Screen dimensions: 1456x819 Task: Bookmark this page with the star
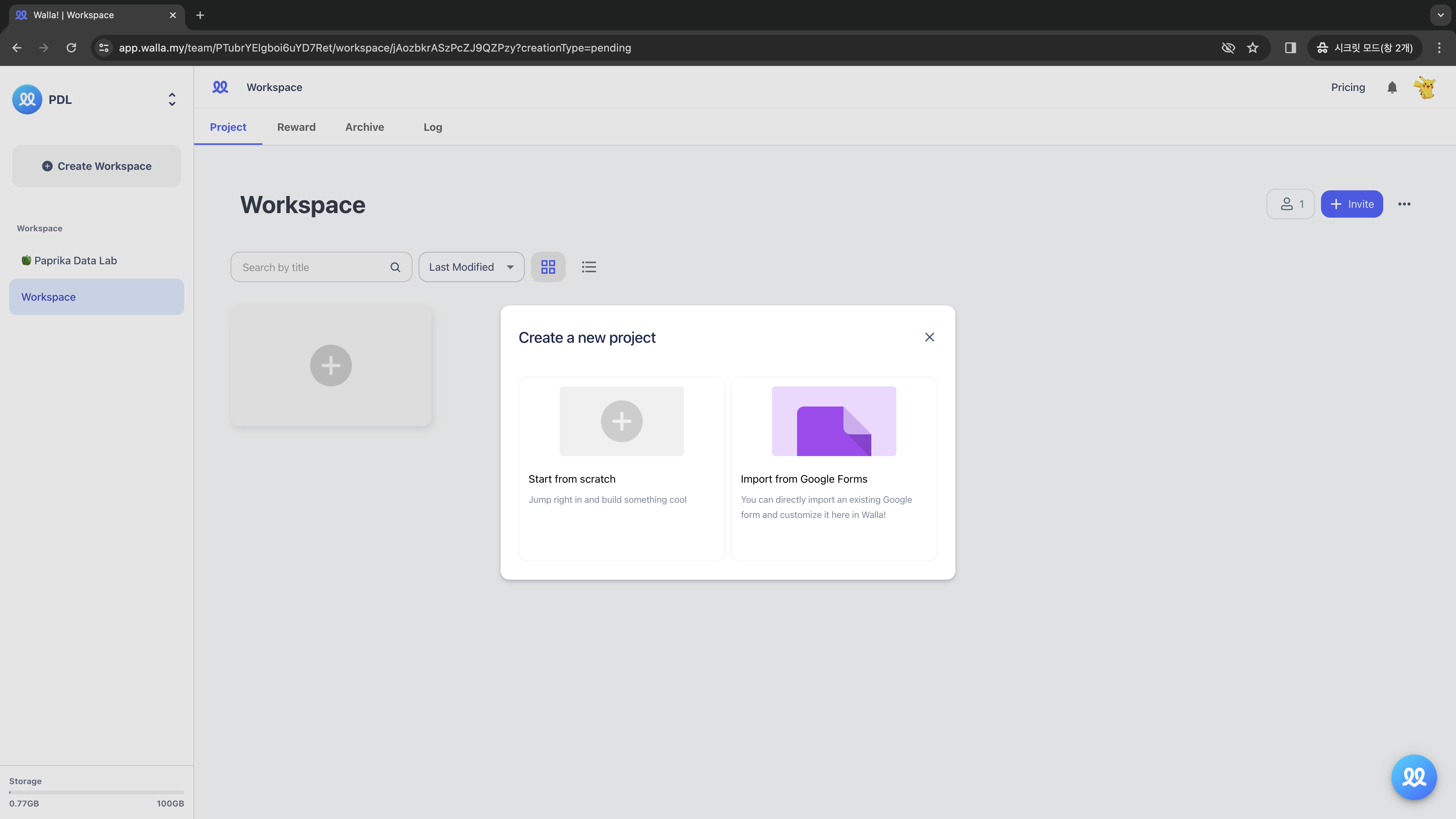pos(1252,48)
